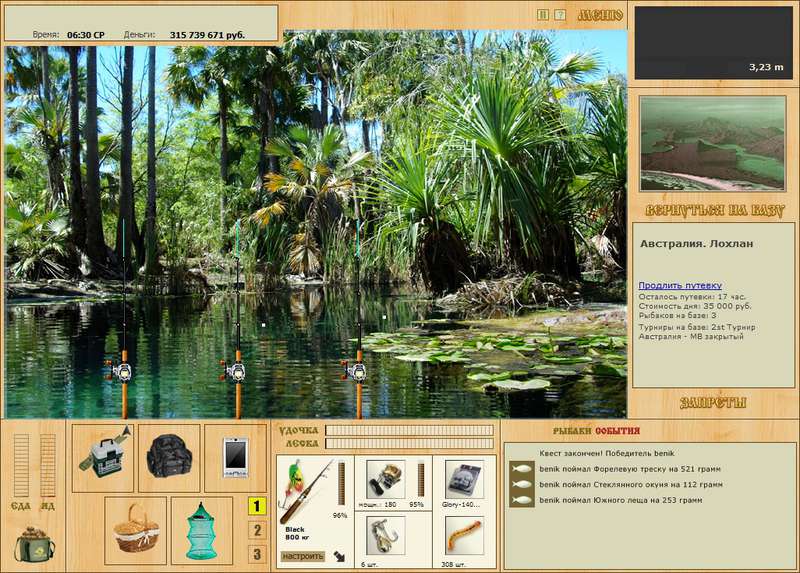Screen dimensions: 800x573
Task: Click the event 'benik поймал Форелевую треску на 521 грамм'
Action: click(630, 469)
